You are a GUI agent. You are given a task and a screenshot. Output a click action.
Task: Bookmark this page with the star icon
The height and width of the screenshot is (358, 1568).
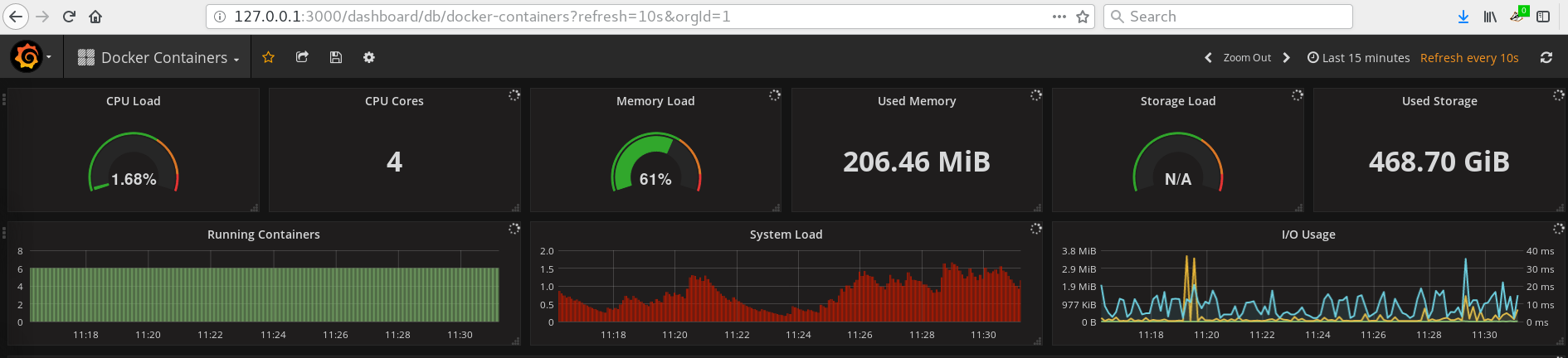pos(1083,17)
